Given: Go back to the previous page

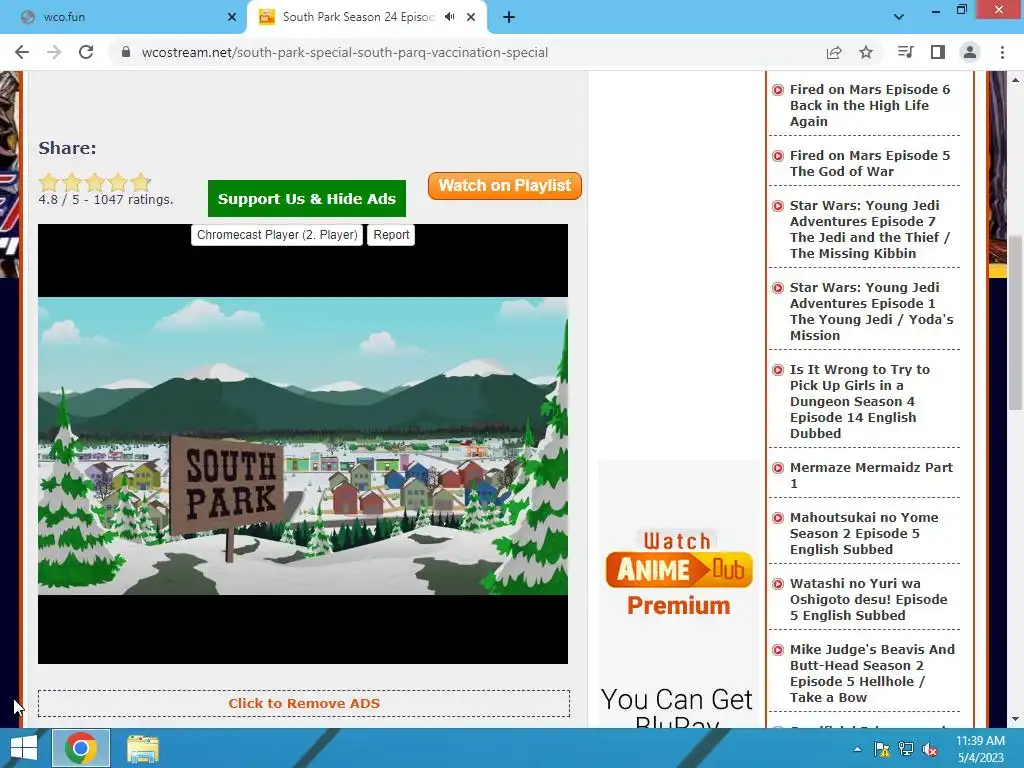Looking at the screenshot, I should [22, 52].
